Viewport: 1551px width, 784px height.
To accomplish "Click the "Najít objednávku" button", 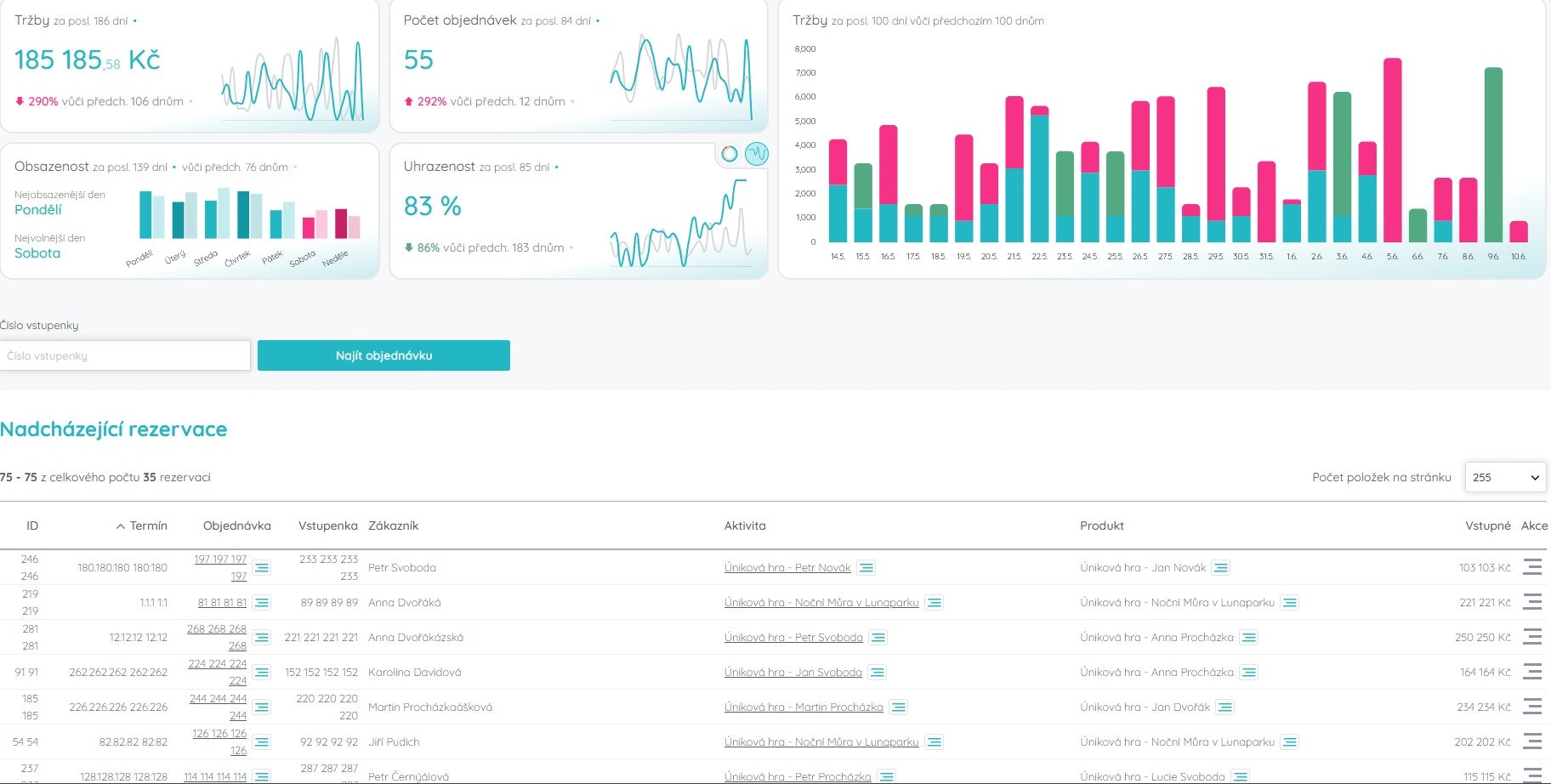I will click(383, 355).
